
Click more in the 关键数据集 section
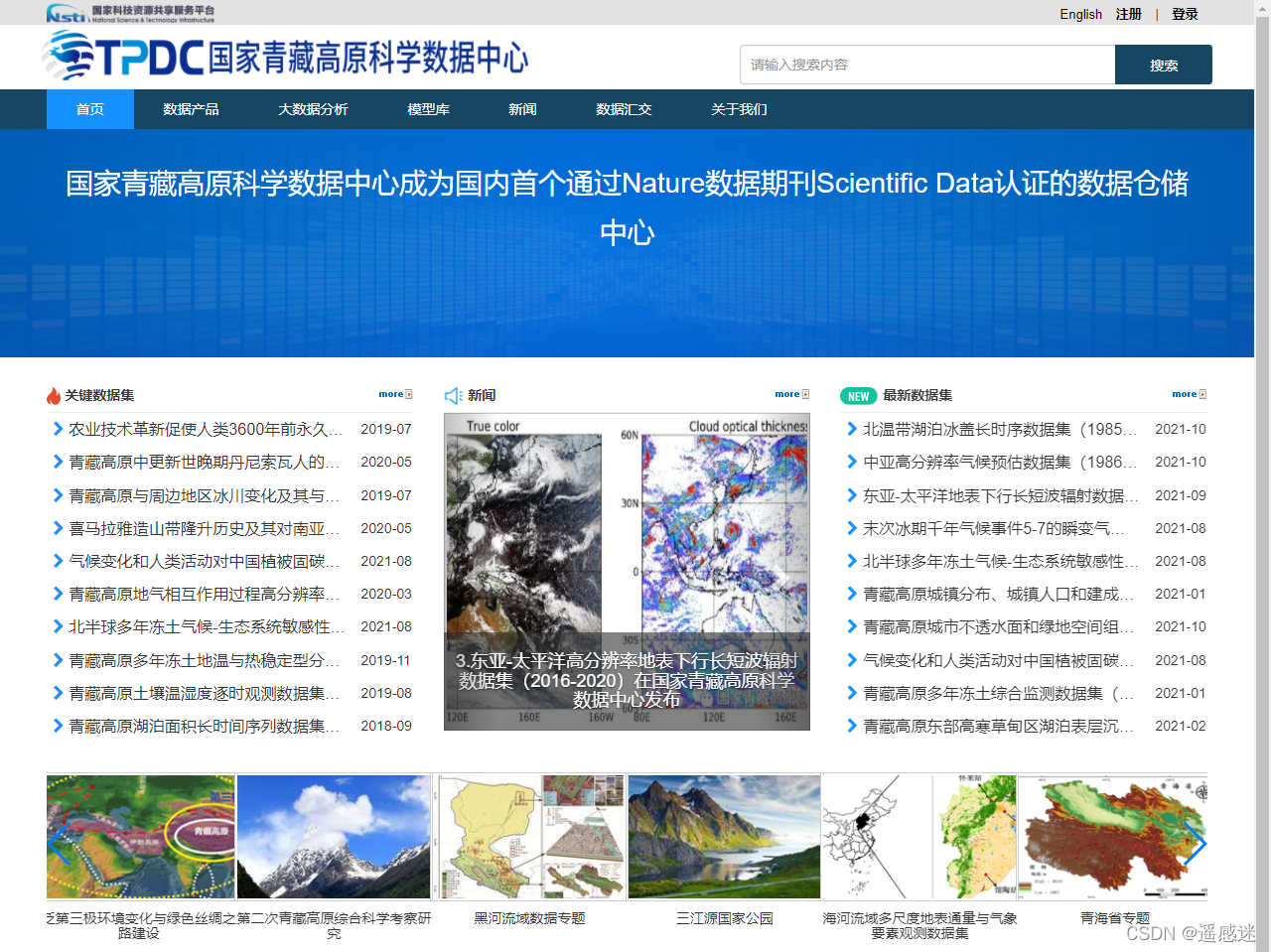pos(395,394)
